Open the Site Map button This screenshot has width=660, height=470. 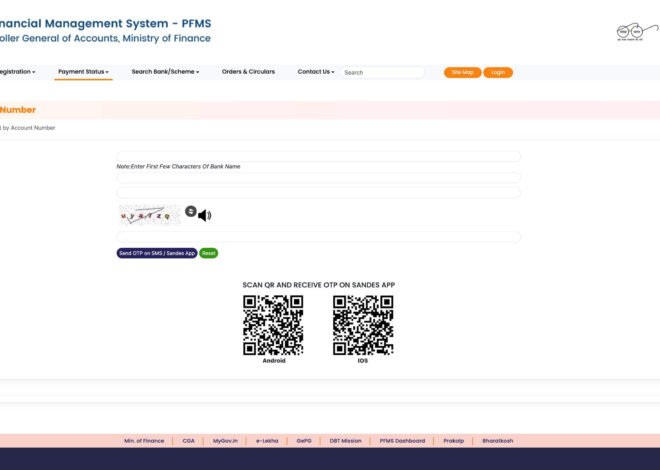pos(463,72)
